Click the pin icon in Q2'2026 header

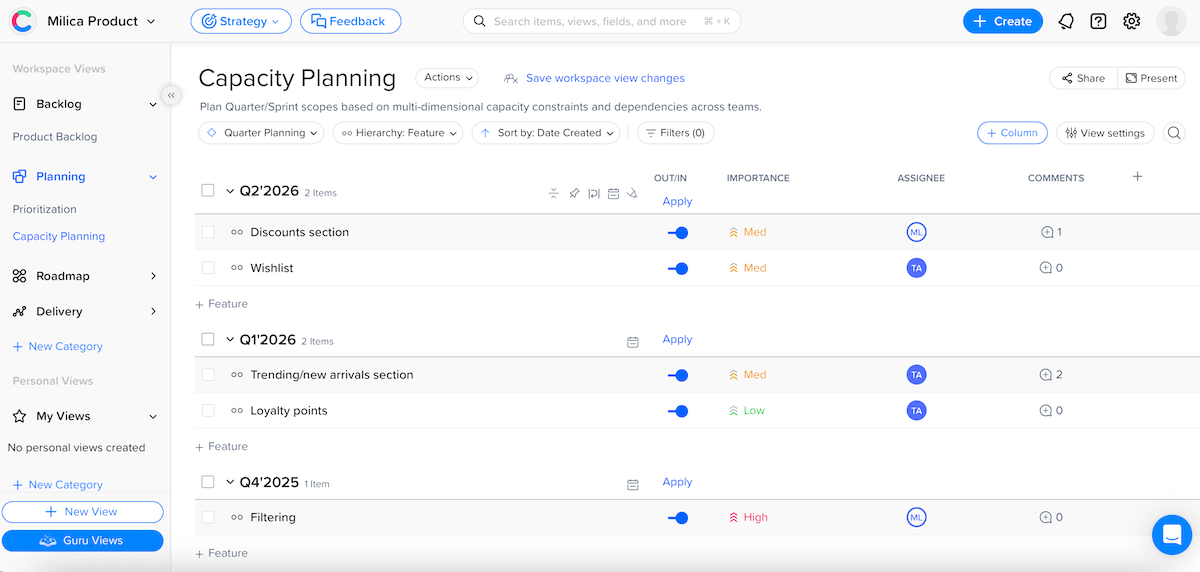[574, 193]
